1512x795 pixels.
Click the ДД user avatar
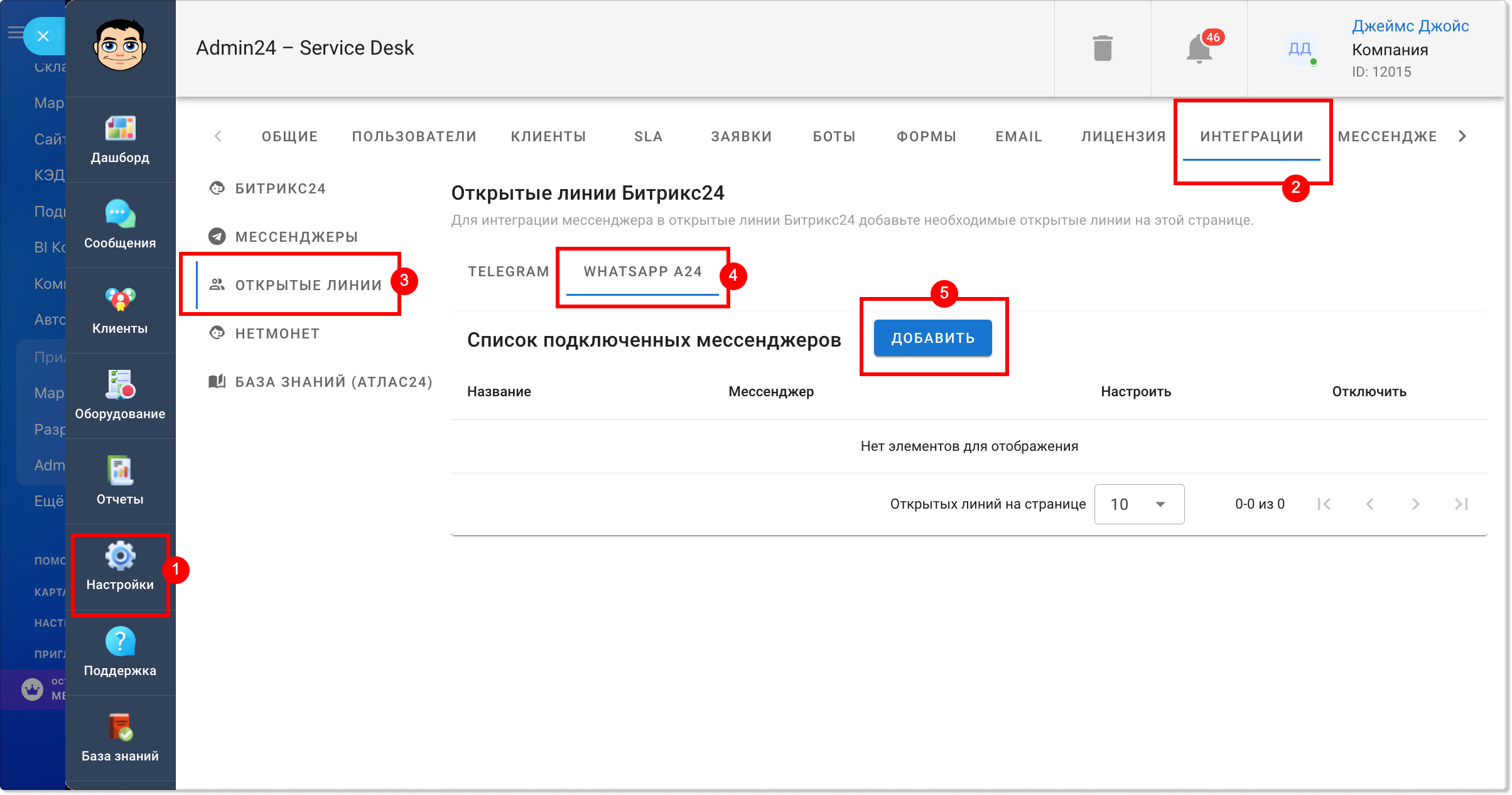tap(1300, 48)
